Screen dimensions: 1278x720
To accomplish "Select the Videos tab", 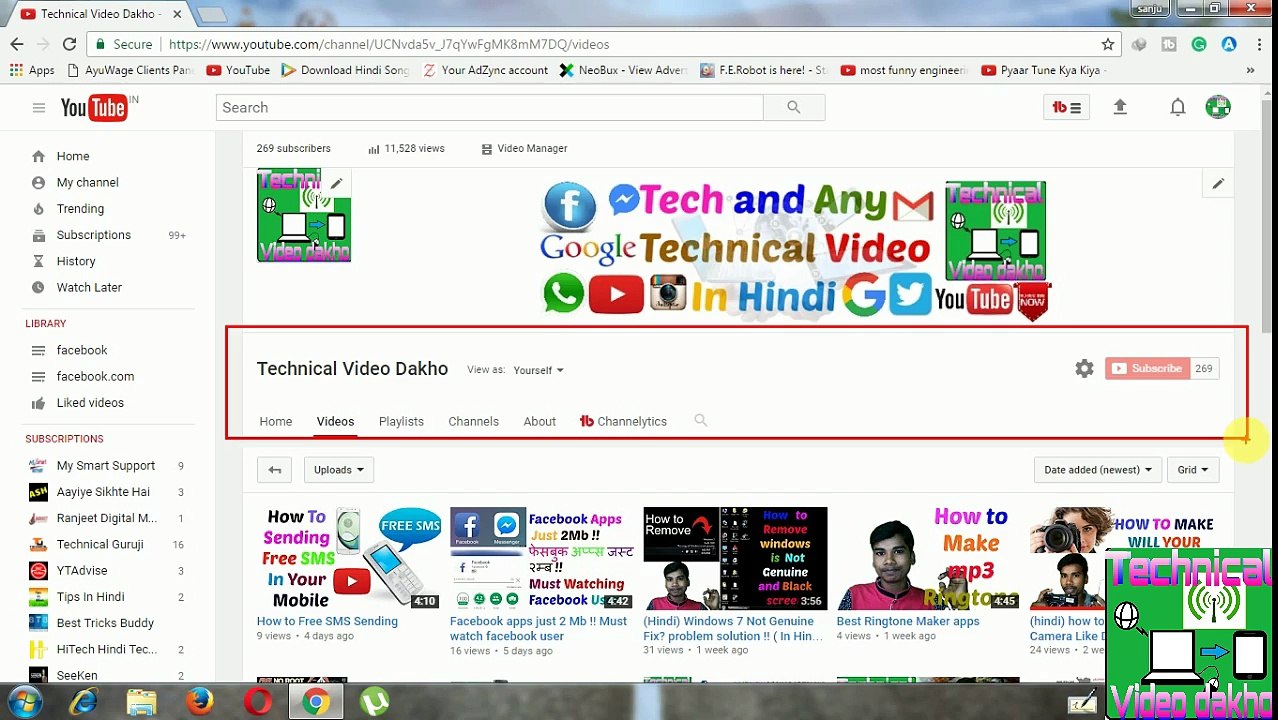I will pos(335,422).
